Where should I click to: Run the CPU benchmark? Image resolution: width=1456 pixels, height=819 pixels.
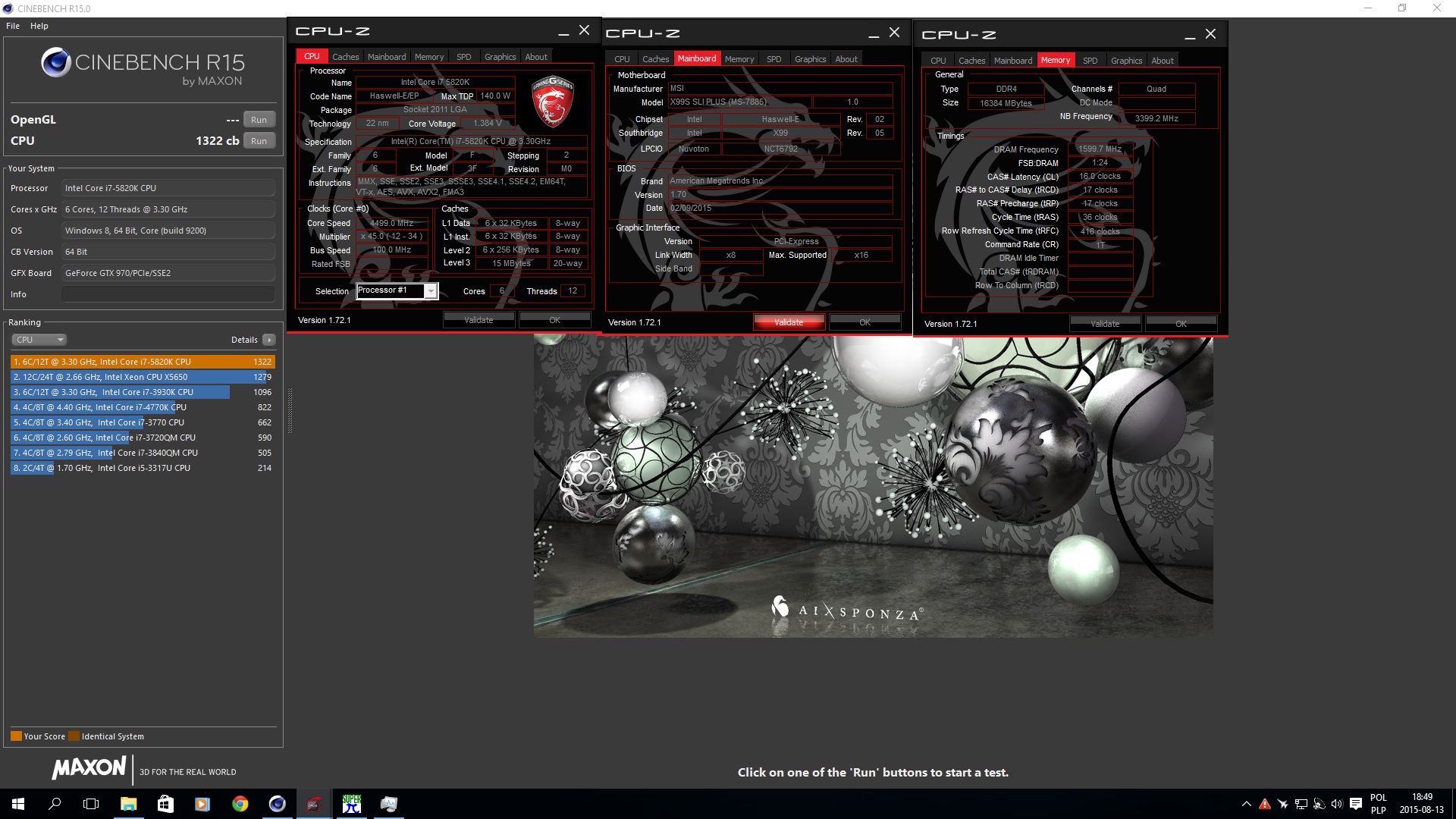[x=259, y=141]
